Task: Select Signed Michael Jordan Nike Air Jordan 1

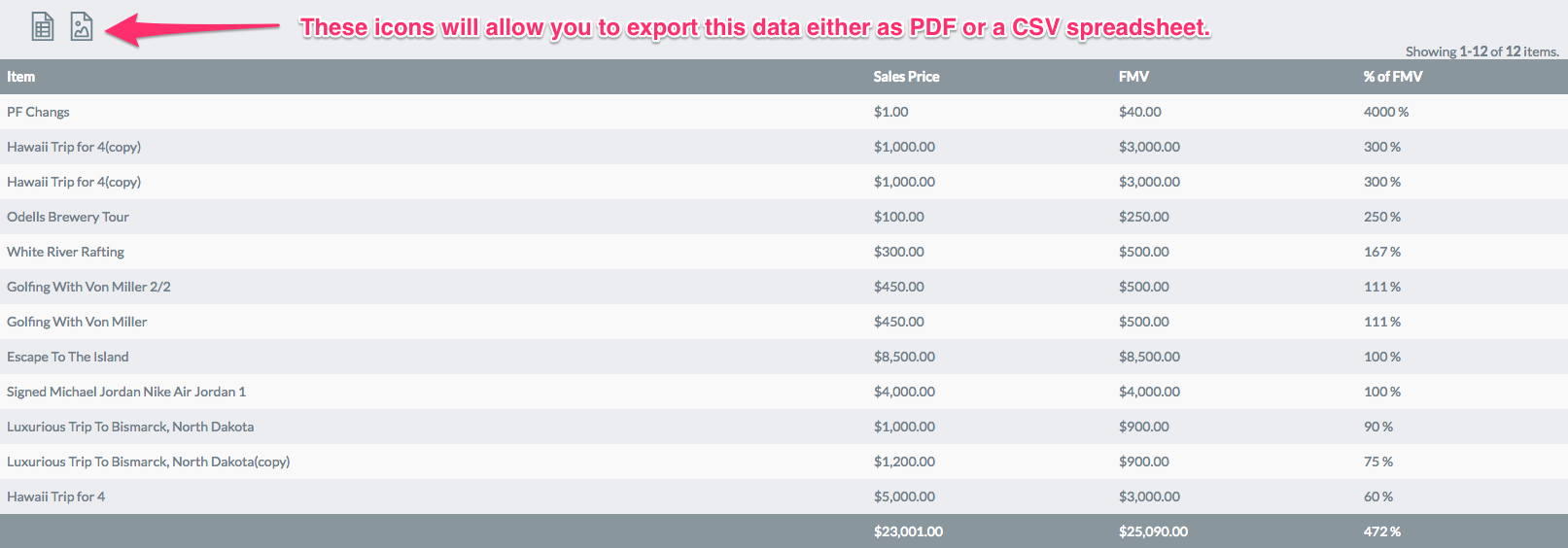Action: (126, 392)
